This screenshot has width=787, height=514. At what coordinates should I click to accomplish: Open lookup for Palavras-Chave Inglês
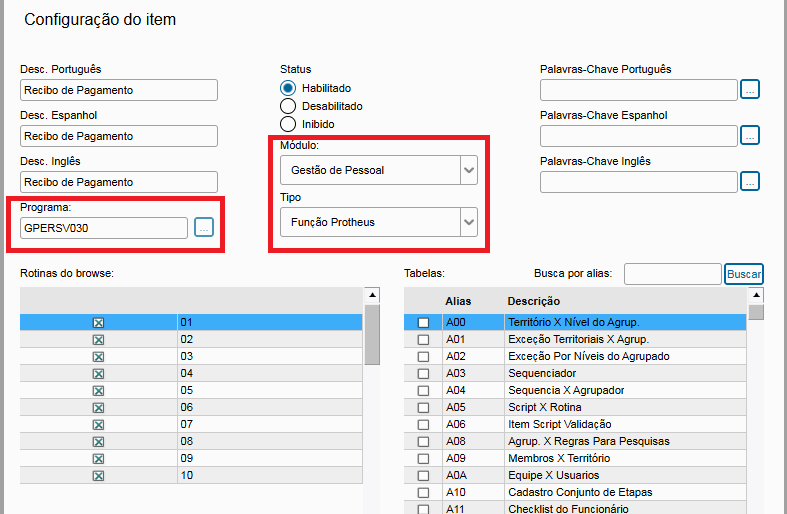click(x=750, y=181)
